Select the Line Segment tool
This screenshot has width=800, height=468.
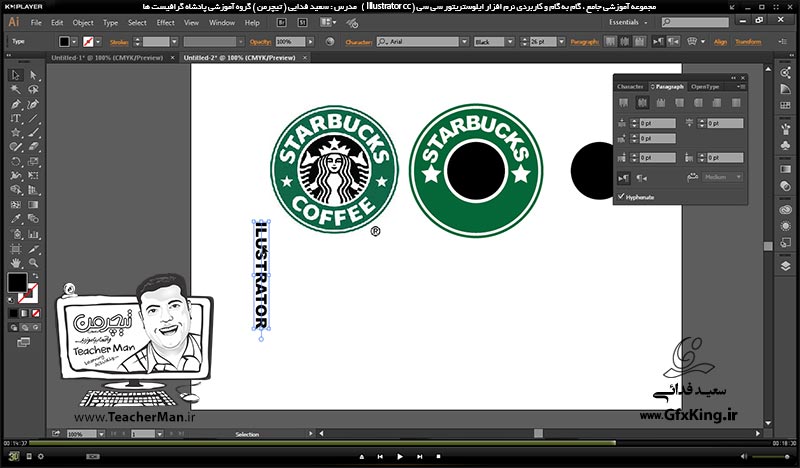tap(33, 118)
